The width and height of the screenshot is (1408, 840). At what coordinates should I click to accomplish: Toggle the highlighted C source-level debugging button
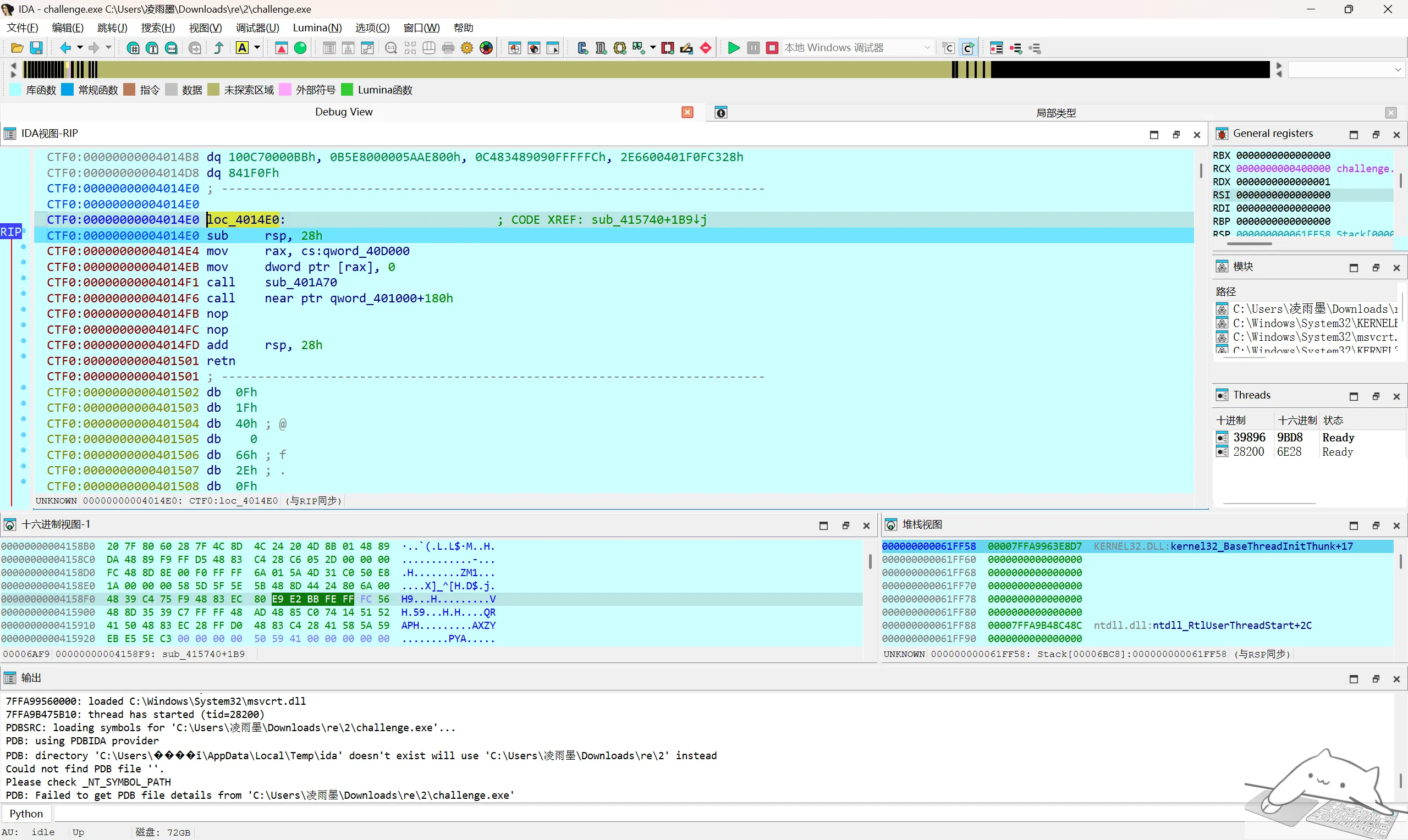969,48
